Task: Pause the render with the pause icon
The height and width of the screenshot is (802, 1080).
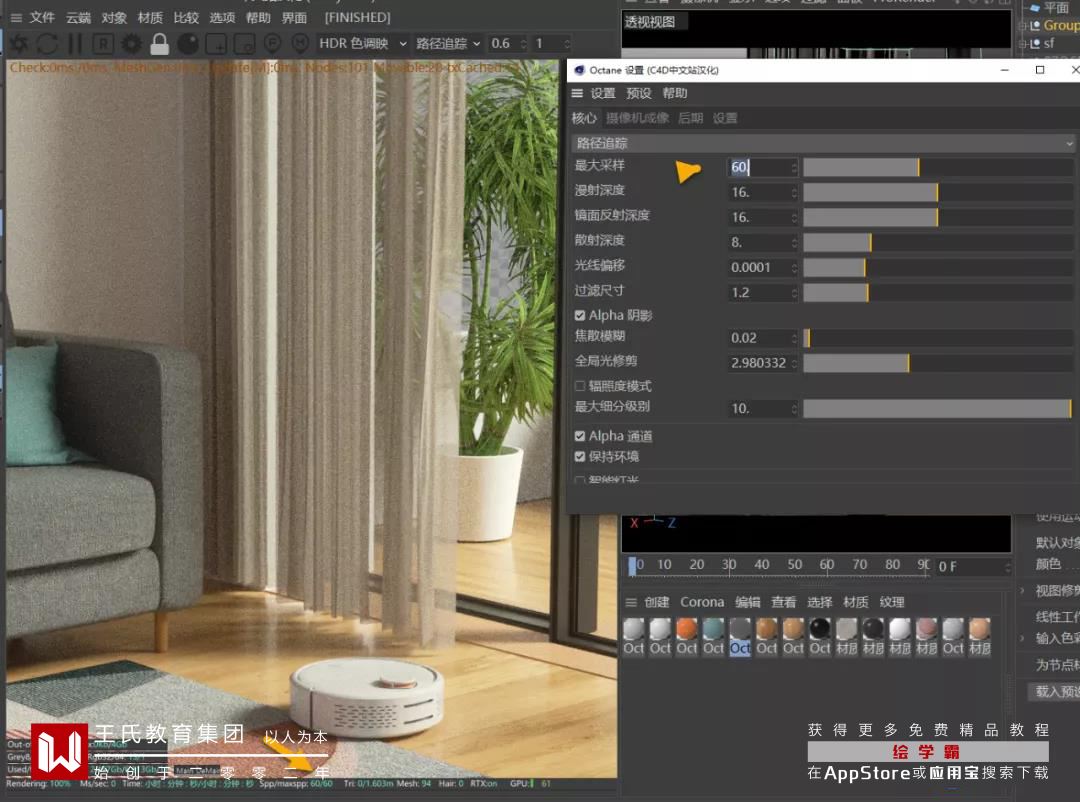Action: click(75, 43)
